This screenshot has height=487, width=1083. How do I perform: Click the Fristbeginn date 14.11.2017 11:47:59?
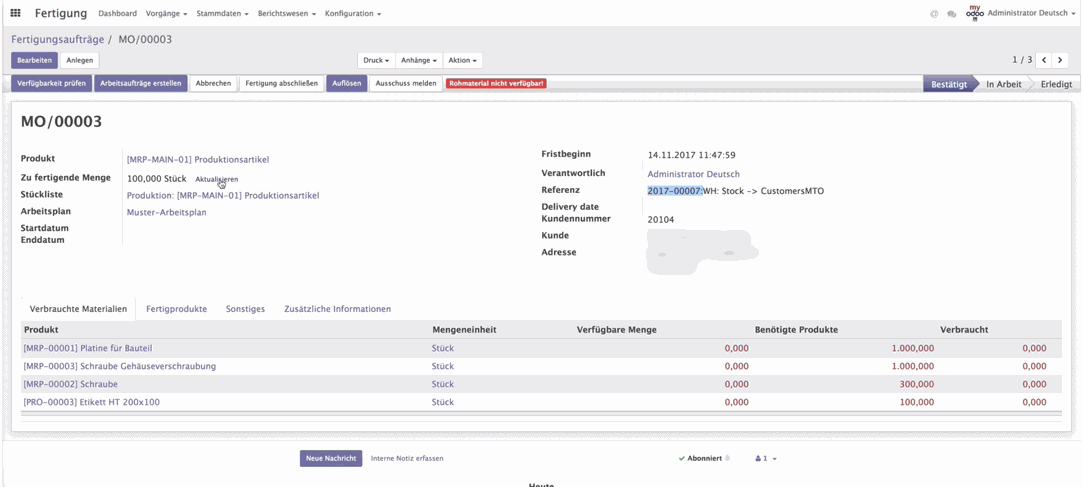pyautogui.click(x=691, y=155)
